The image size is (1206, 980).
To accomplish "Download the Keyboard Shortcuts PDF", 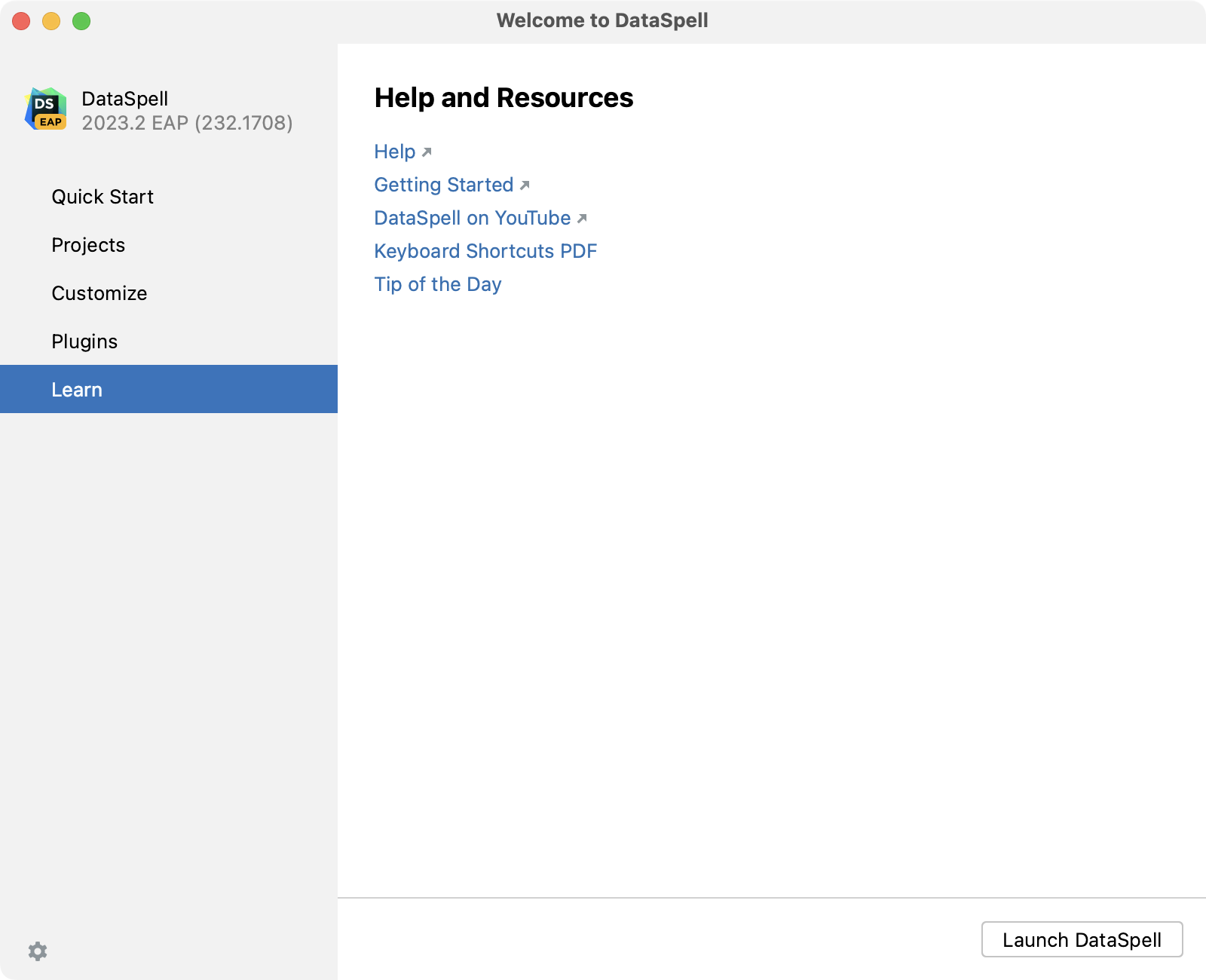I will pyautogui.click(x=485, y=251).
